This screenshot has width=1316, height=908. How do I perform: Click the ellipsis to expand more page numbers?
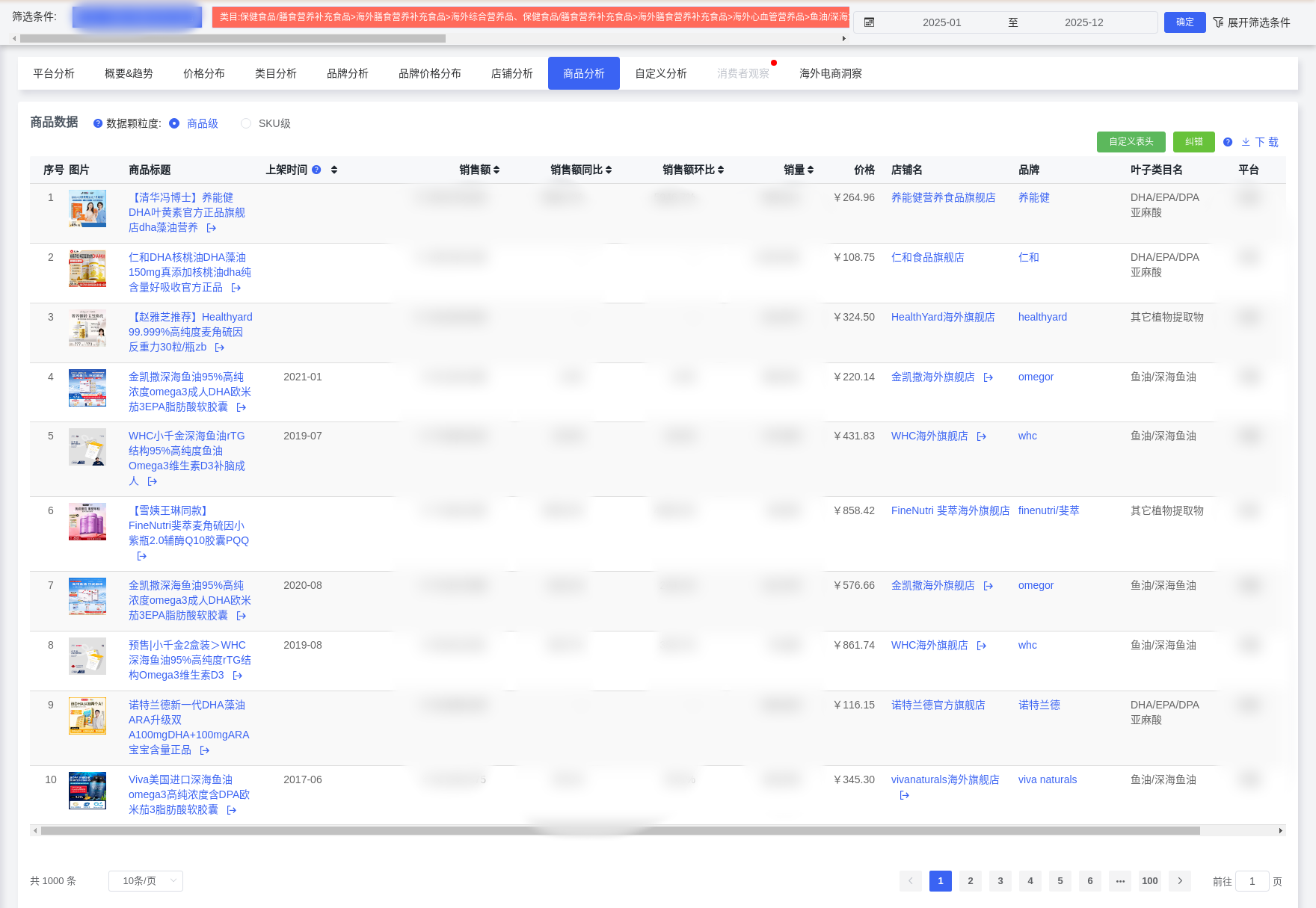click(1120, 881)
